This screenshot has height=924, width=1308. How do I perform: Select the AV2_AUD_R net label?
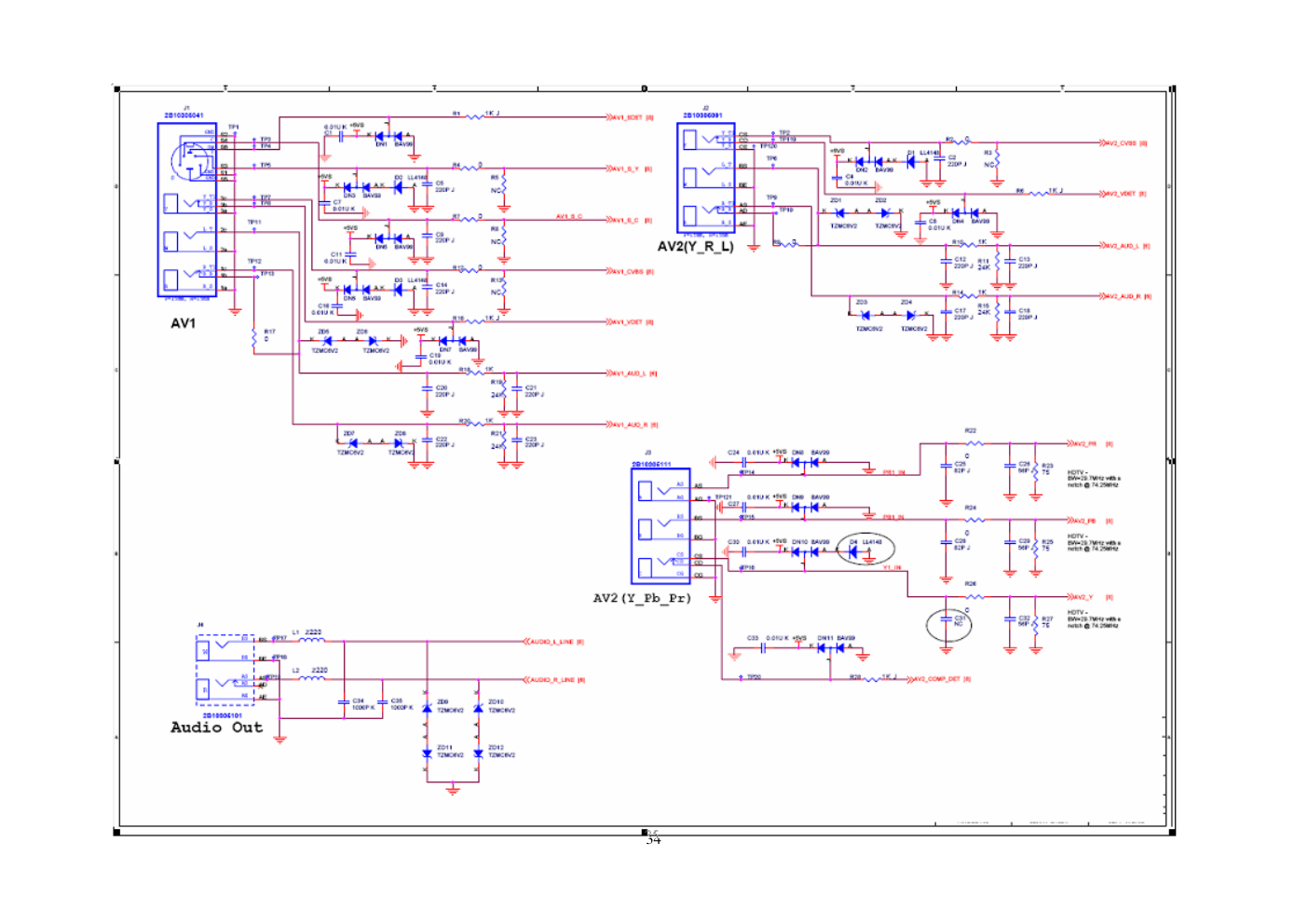(x=1124, y=296)
